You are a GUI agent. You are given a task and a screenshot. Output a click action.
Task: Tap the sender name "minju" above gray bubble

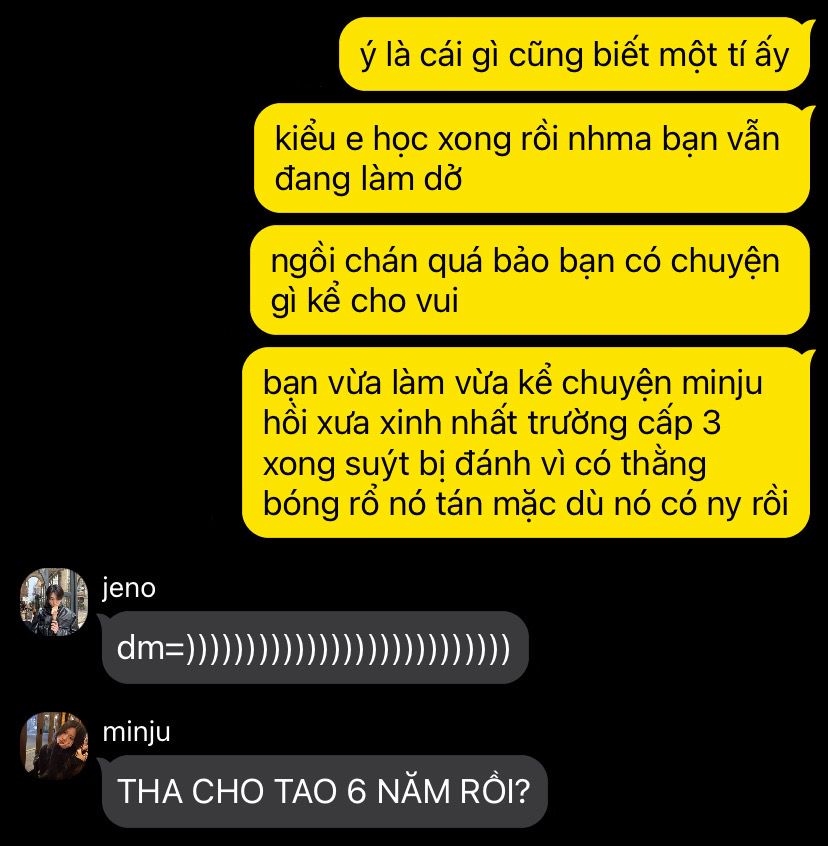coord(136,732)
